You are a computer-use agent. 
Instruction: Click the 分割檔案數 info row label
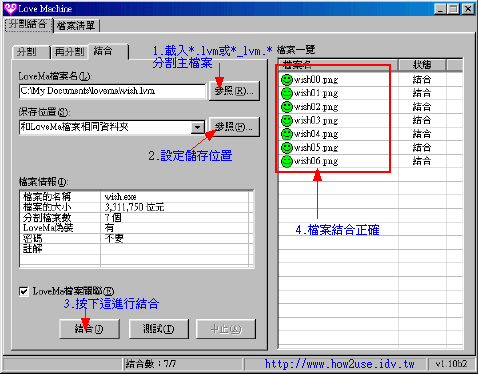point(47,218)
